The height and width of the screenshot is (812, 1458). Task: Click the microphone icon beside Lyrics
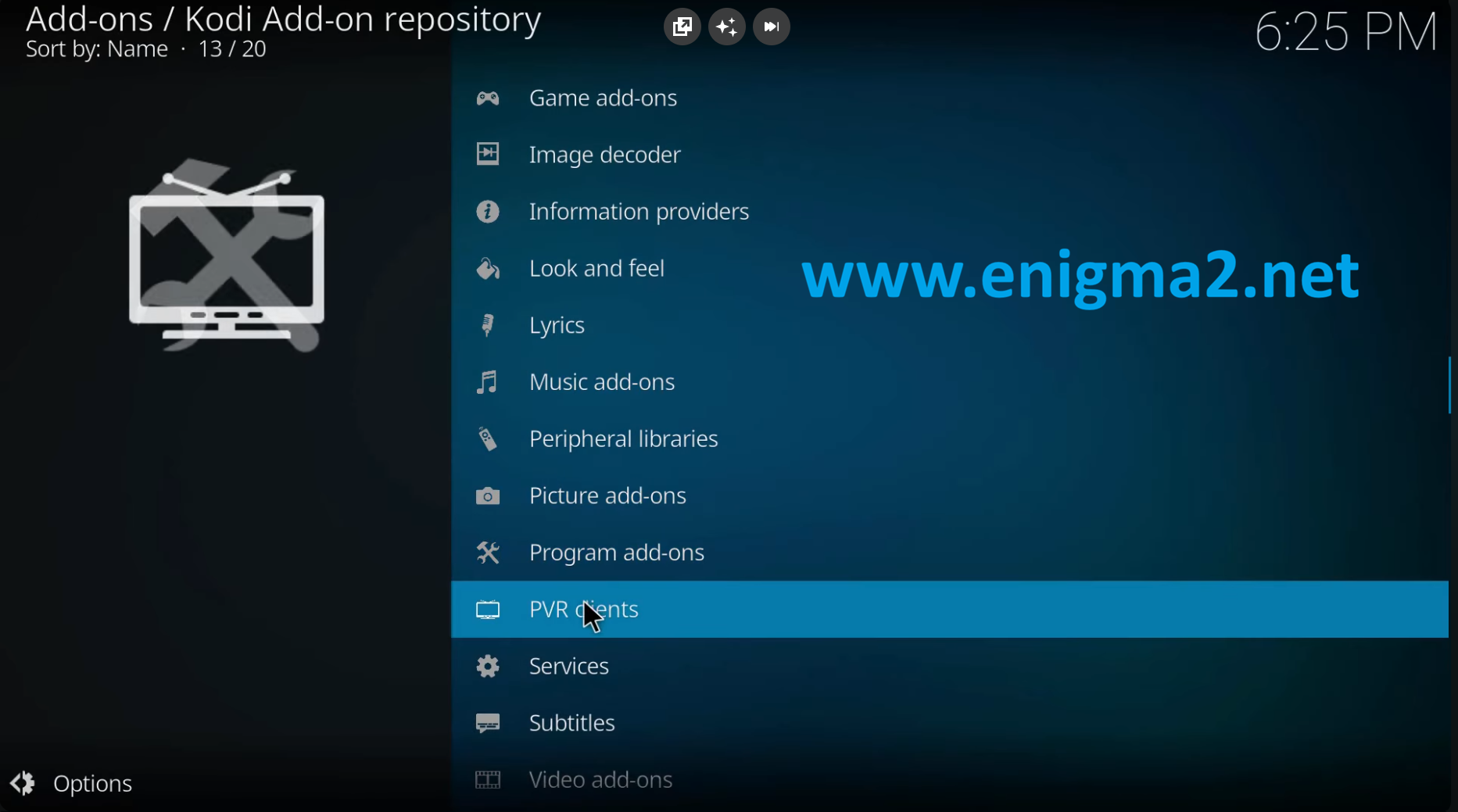pos(488,326)
